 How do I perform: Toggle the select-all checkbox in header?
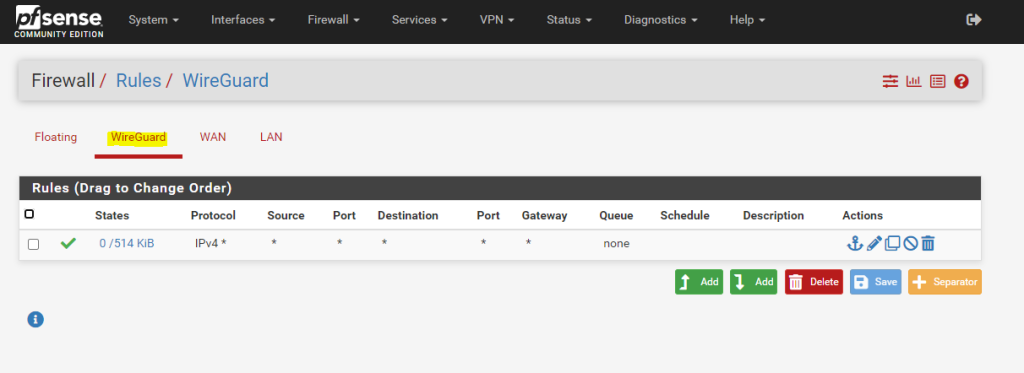click(29, 214)
